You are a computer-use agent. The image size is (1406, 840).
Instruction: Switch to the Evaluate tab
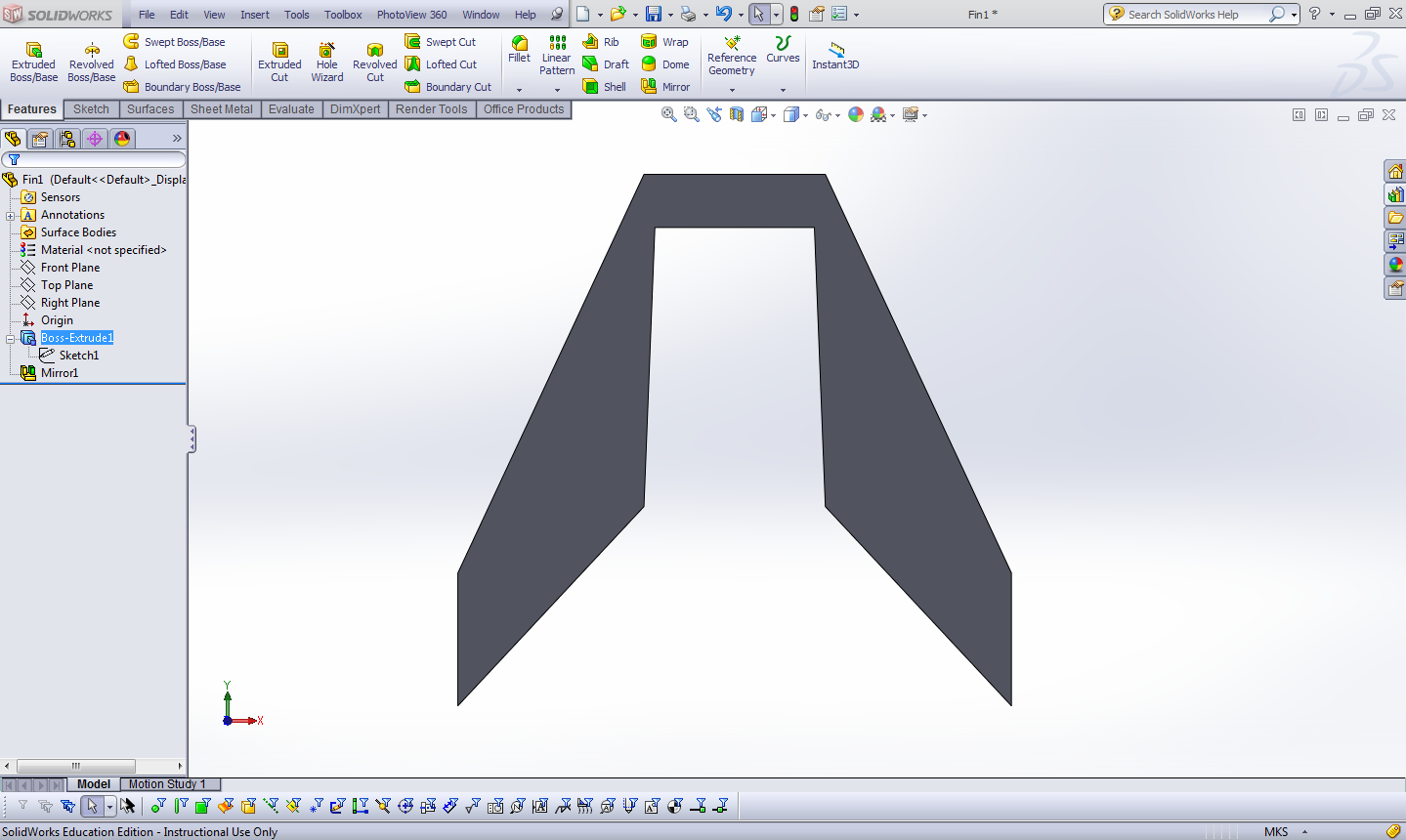(x=291, y=109)
